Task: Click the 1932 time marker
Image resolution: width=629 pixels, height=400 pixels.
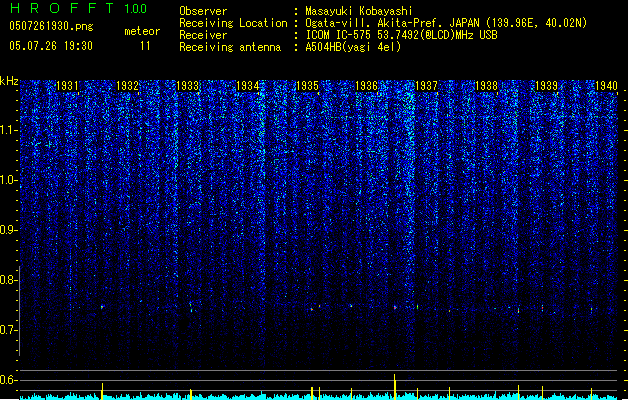Action: (x=127, y=85)
